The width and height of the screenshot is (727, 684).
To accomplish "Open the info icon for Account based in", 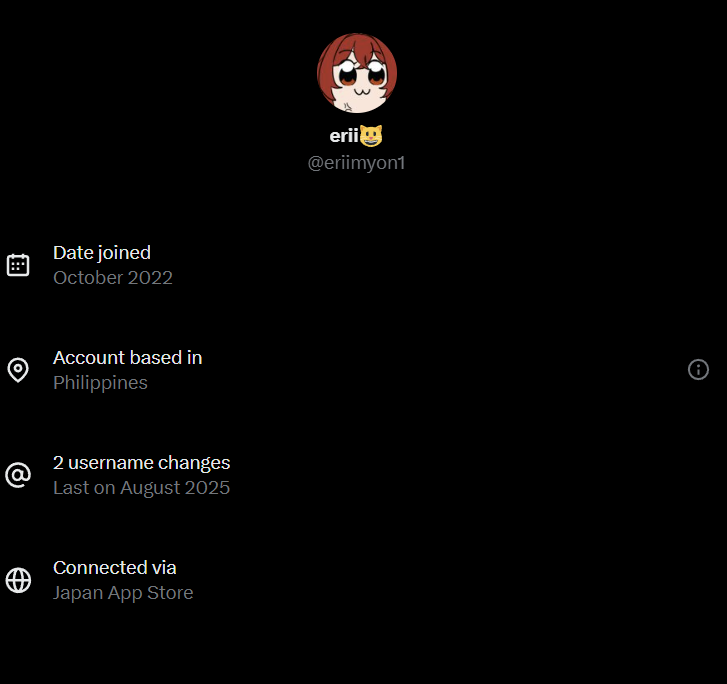I will click(x=698, y=370).
